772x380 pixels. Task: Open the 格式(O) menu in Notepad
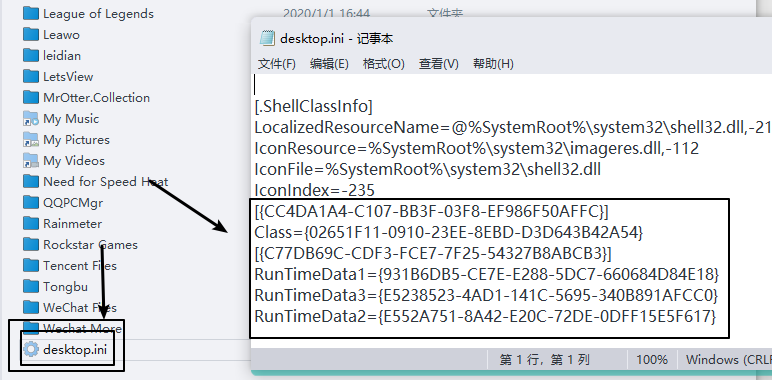pyautogui.click(x=384, y=64)
